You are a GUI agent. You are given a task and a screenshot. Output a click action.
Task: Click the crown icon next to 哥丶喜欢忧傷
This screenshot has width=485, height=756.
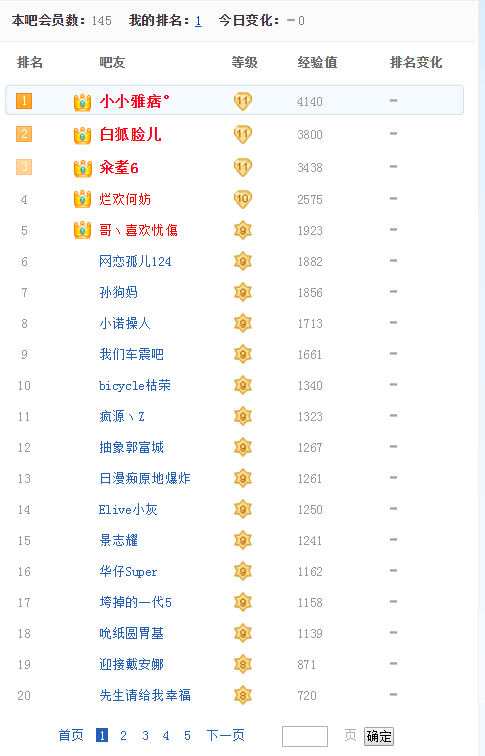coord(82,230)
